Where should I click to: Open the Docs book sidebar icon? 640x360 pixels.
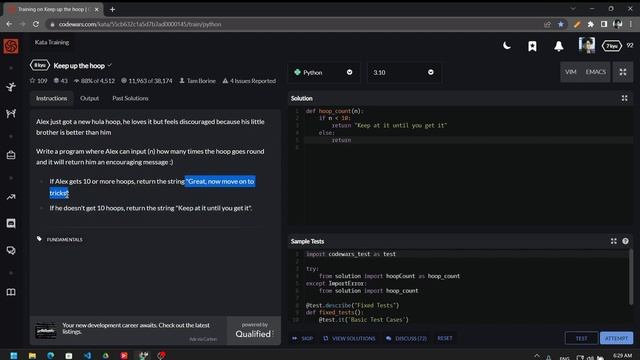[11, 292]
